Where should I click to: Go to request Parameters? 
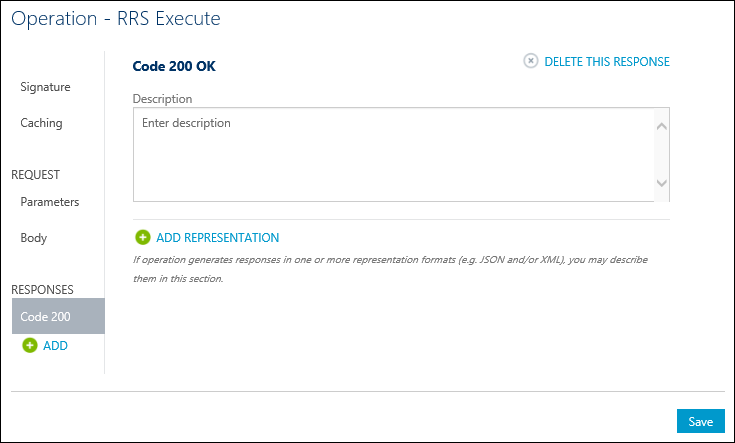click(50, 202)
